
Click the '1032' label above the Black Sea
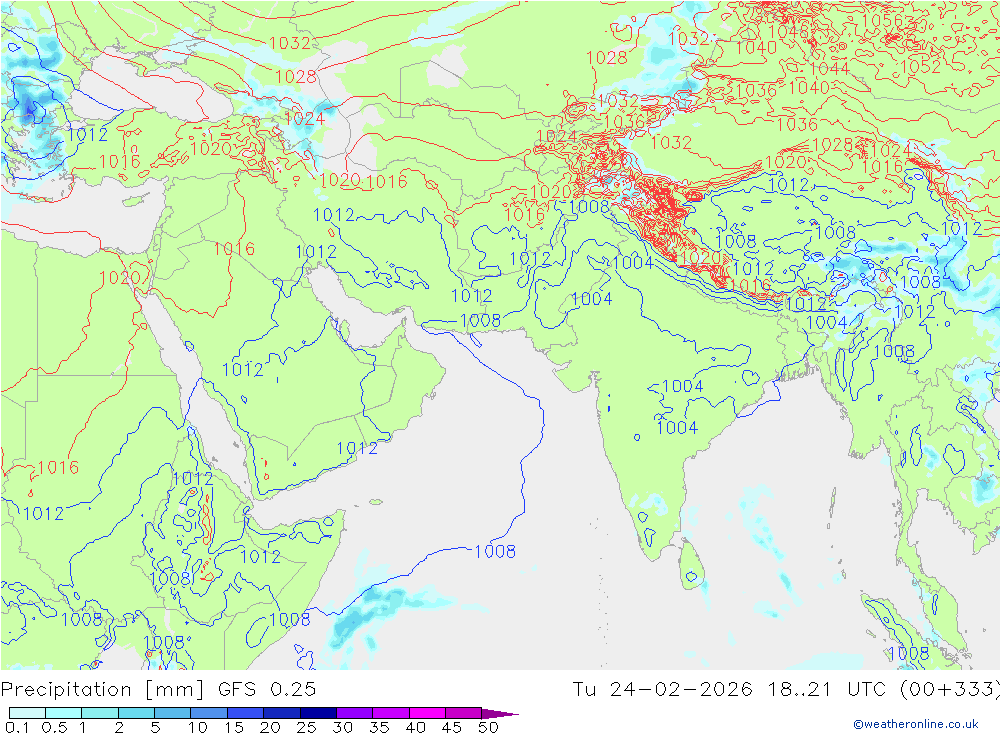290,43
